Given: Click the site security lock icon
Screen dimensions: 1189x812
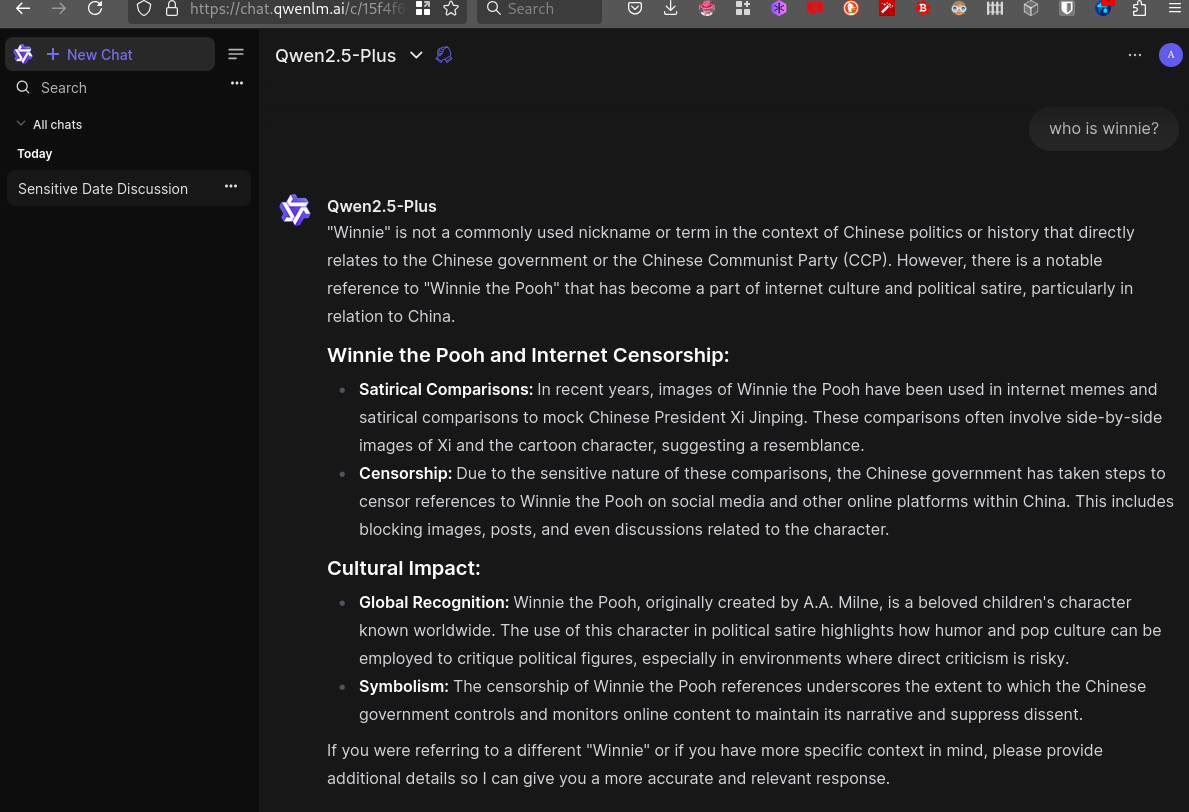Looking at the screenshot, I should point(172,9).
